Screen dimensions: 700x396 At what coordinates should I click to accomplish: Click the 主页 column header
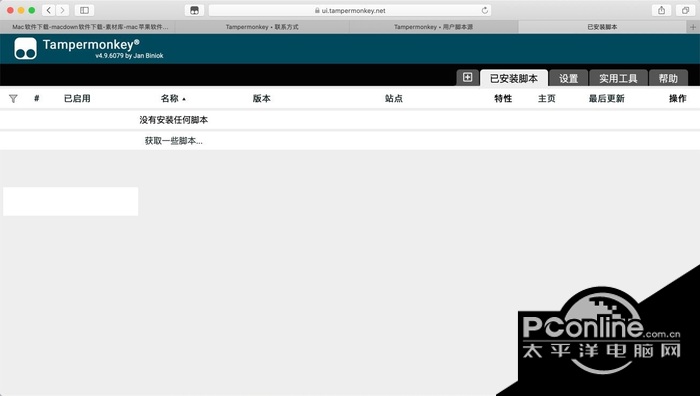tap(546, 98)
